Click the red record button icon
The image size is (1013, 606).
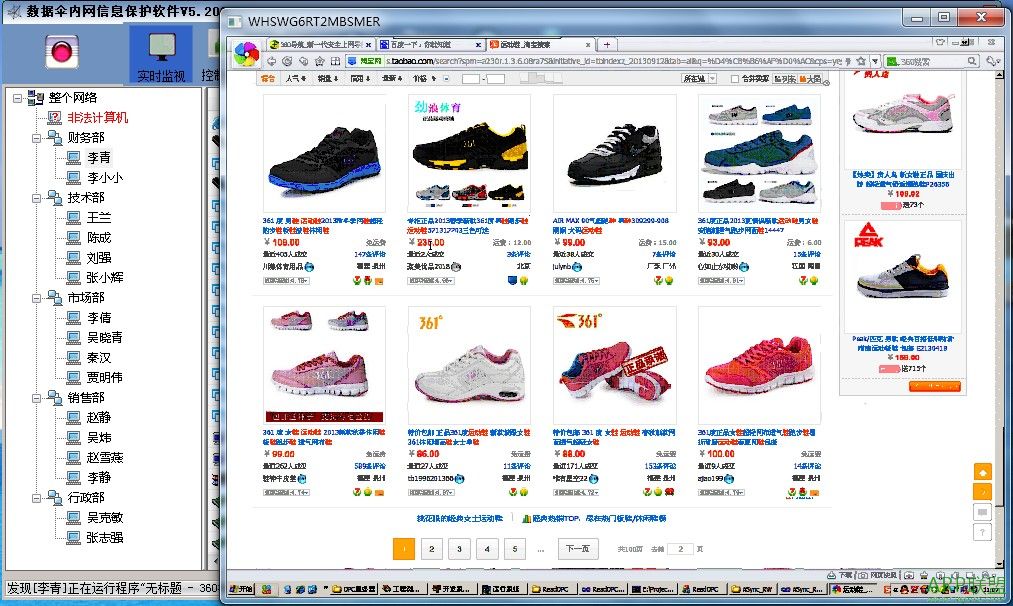pyautogui.click(x=62, y=51)
